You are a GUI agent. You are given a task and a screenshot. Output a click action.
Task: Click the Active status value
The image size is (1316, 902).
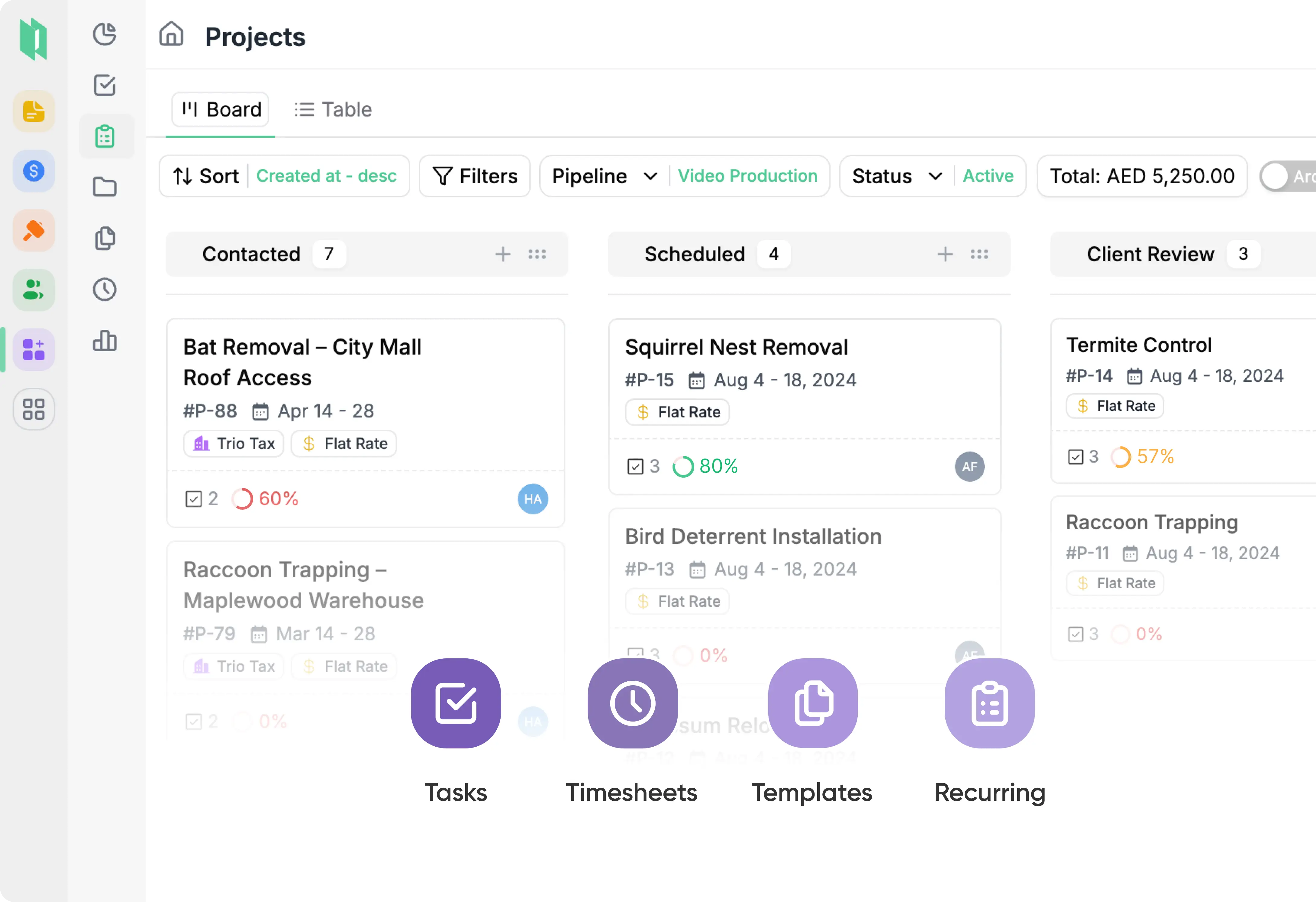coord(988,176)
